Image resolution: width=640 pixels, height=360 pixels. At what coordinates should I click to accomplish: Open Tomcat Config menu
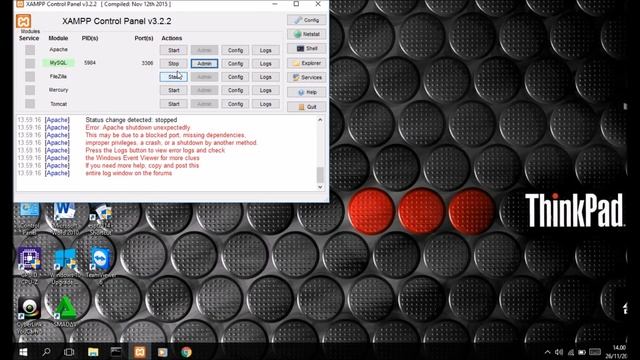235,104
